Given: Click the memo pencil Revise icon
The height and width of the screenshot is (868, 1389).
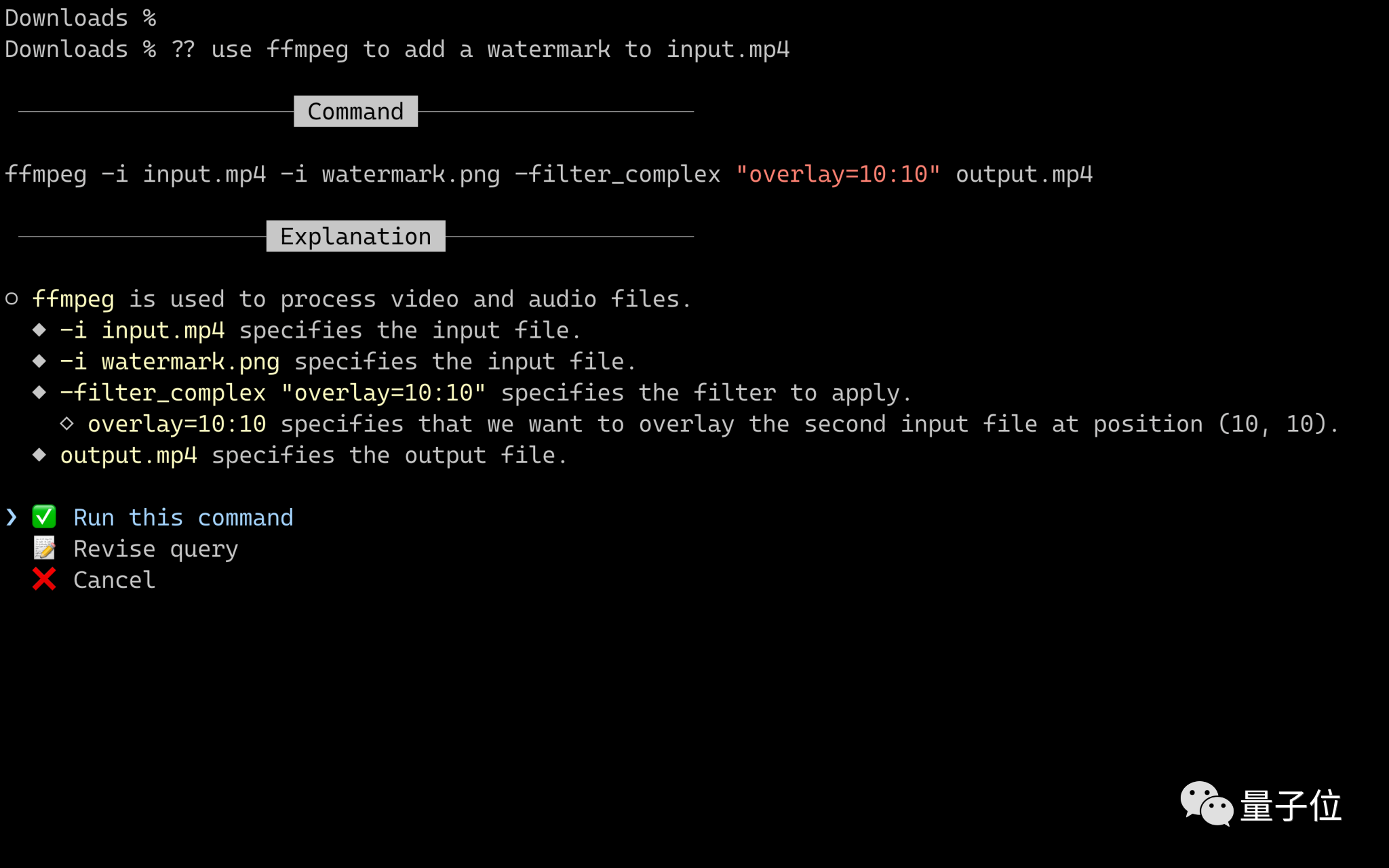Looking at the screenshot, I should point(45,549).
